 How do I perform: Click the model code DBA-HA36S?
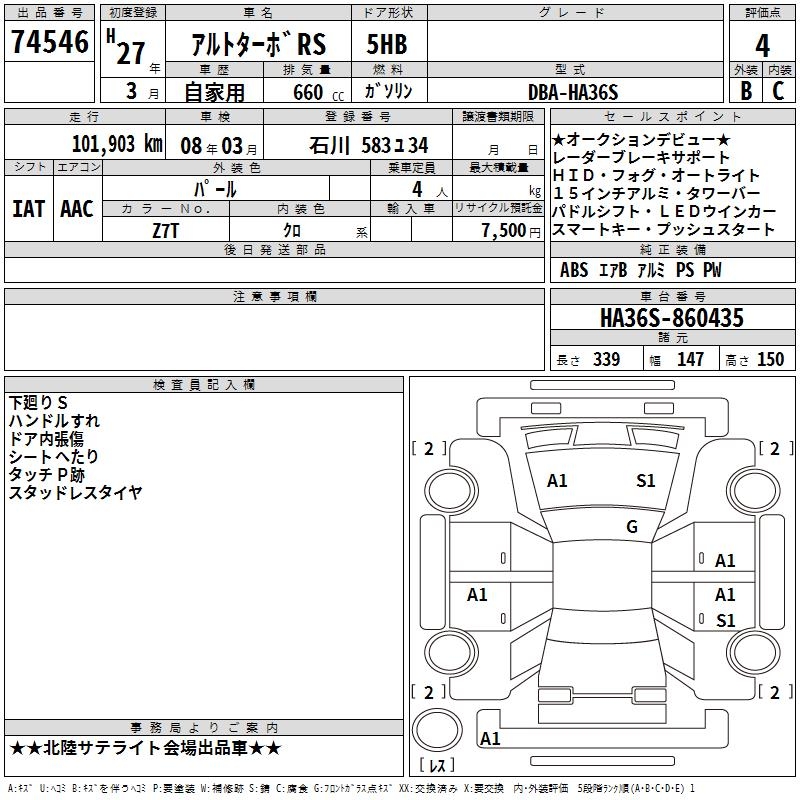573,92
